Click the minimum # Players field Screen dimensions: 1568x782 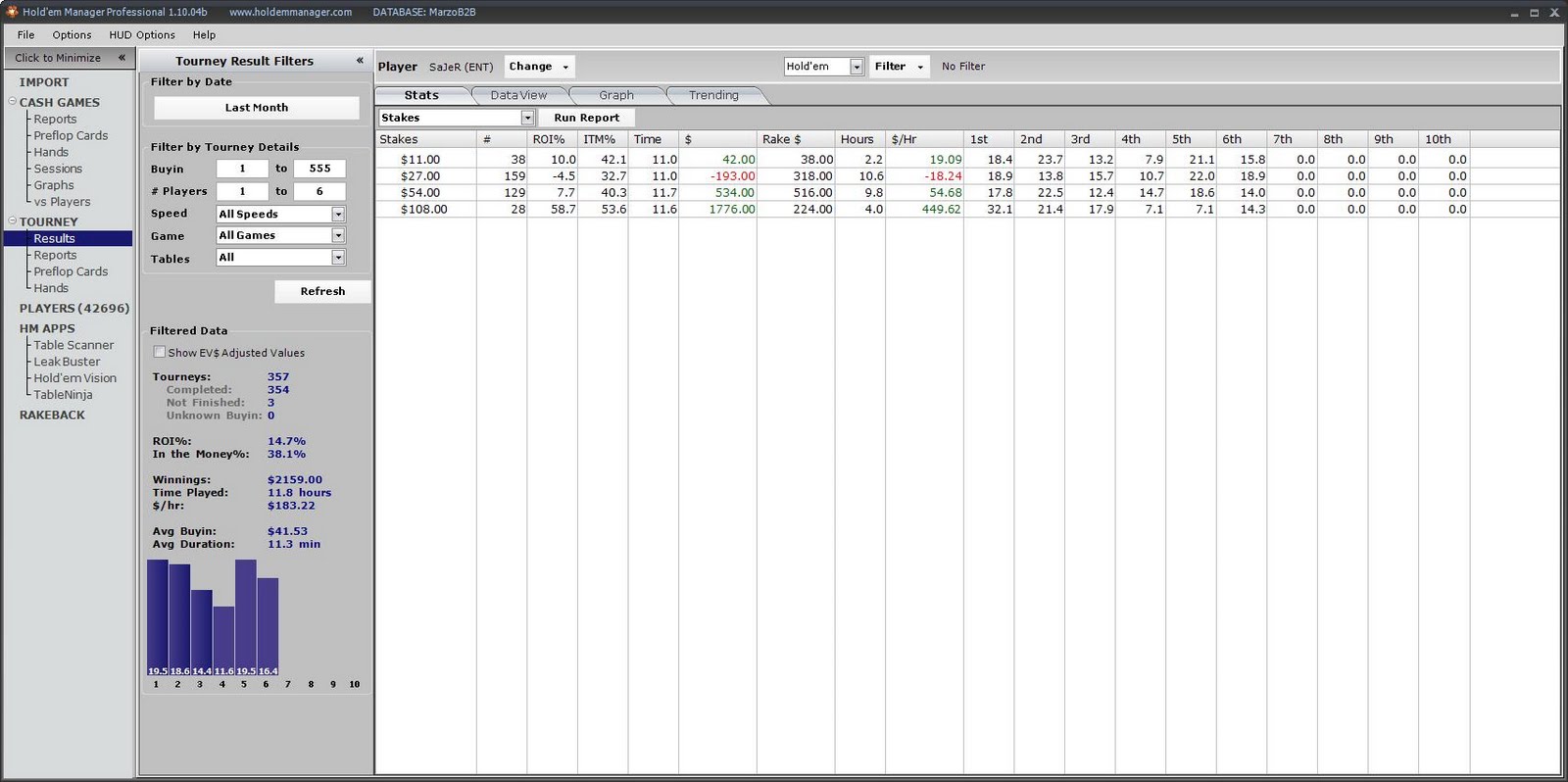pyautogui.click(x=242, y=191)
